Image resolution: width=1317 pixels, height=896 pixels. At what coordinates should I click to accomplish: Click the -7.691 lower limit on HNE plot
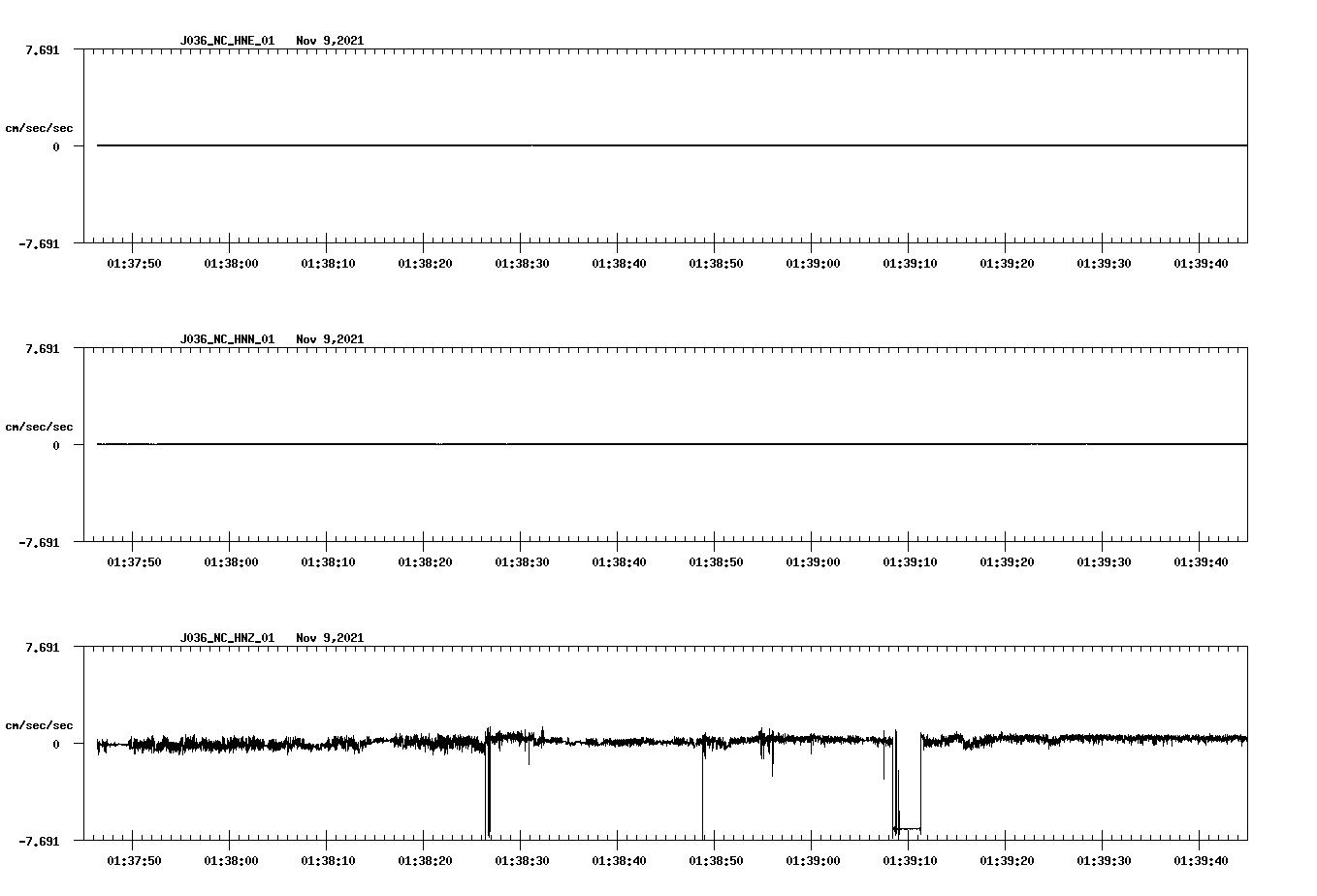coord(39,244)
